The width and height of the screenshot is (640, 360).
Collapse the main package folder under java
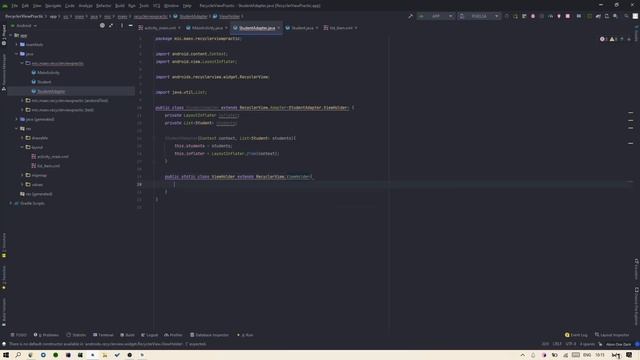click(x=22, y=63)
